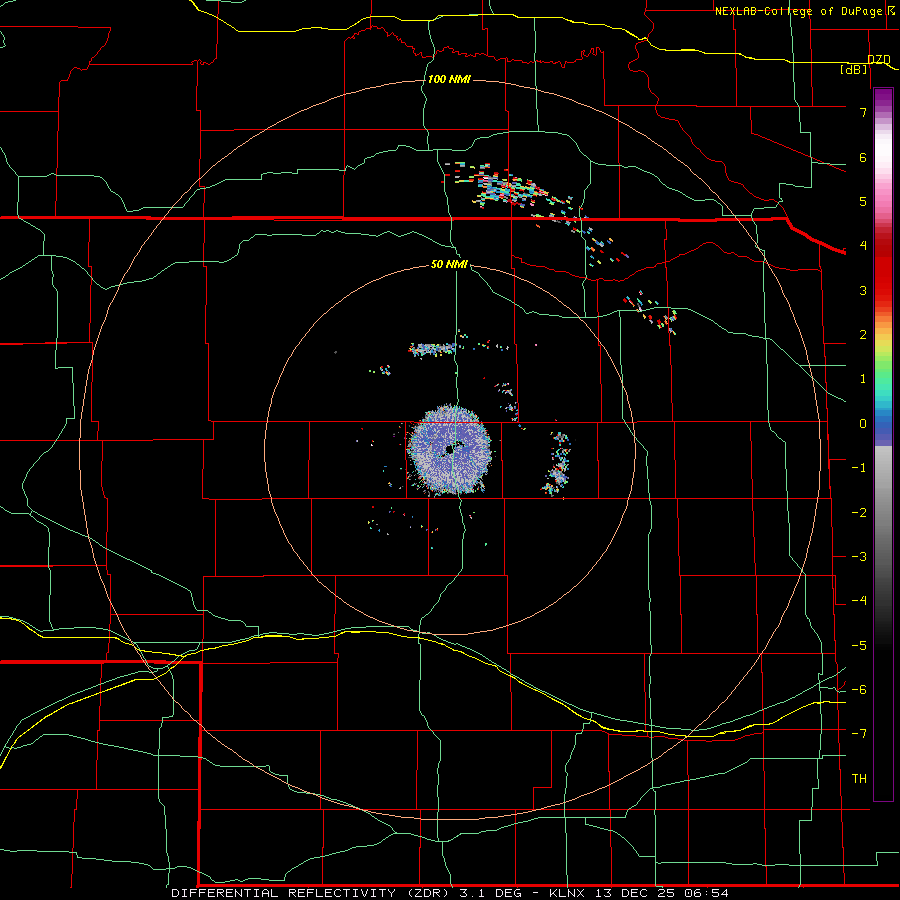This screenshot has height=900, width=900.
Task: Click the -6 value on the ZDR scale
Action: [859, 690]
